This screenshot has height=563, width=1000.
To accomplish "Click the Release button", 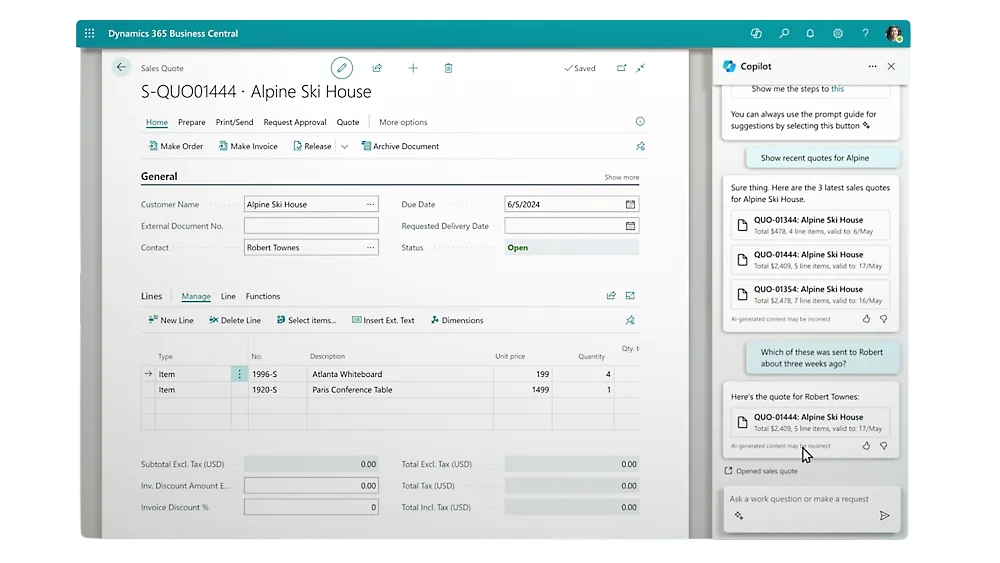I will pyautogui.click(x=312, y=146).
